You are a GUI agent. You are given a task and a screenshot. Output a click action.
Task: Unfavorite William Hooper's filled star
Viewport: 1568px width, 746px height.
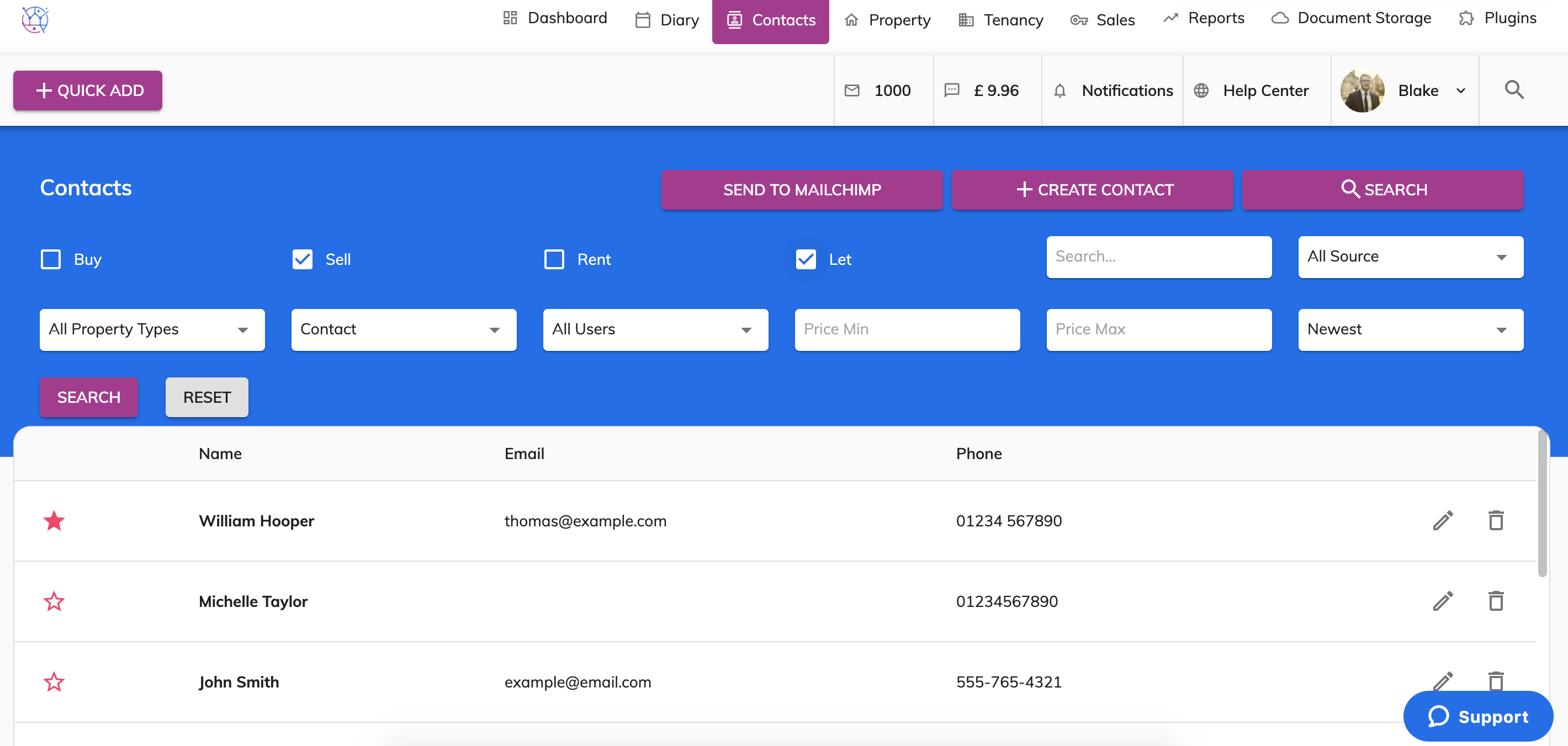tap(54, 521)
